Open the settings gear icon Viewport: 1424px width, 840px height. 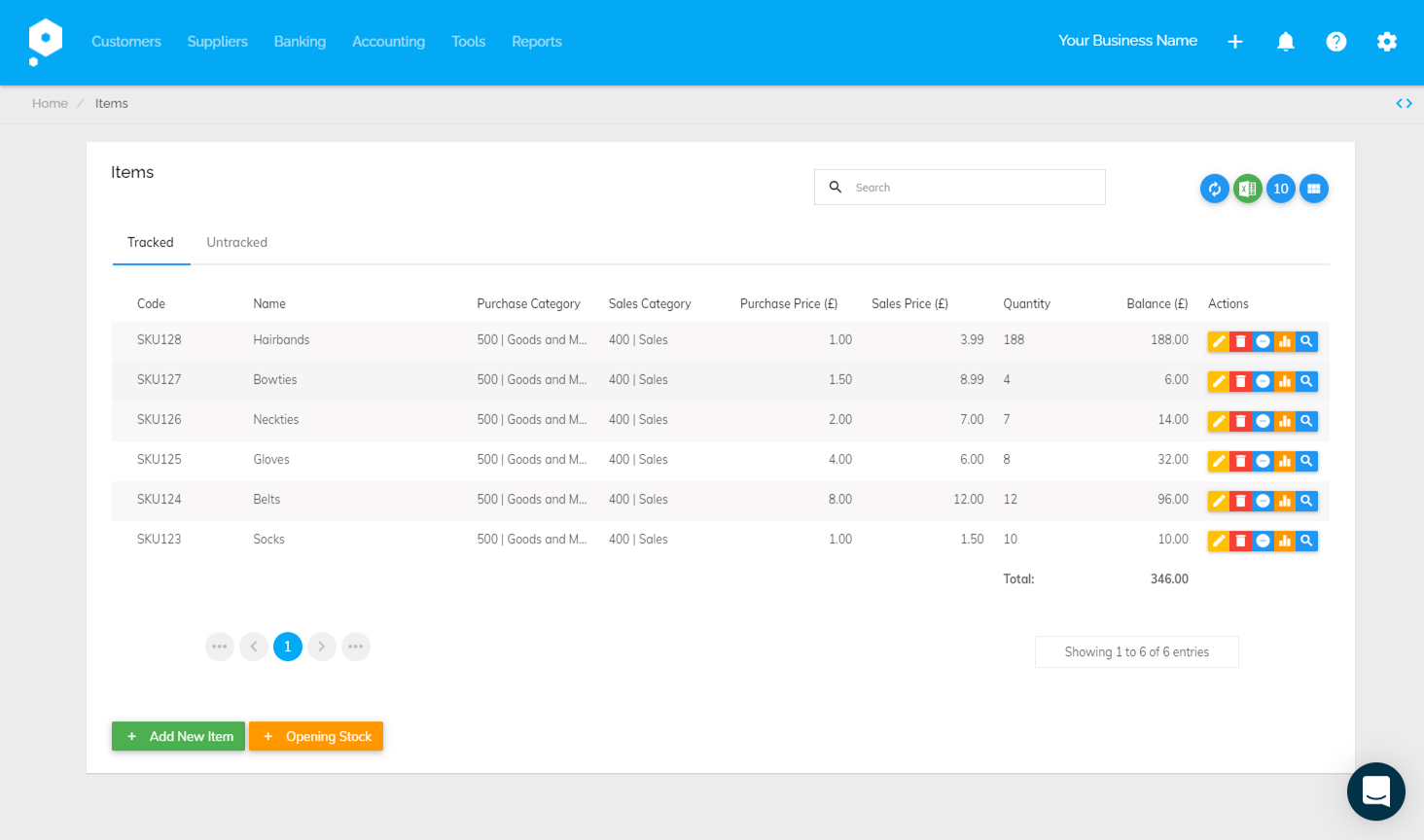pyautogui.click(x=1387, y=42)
